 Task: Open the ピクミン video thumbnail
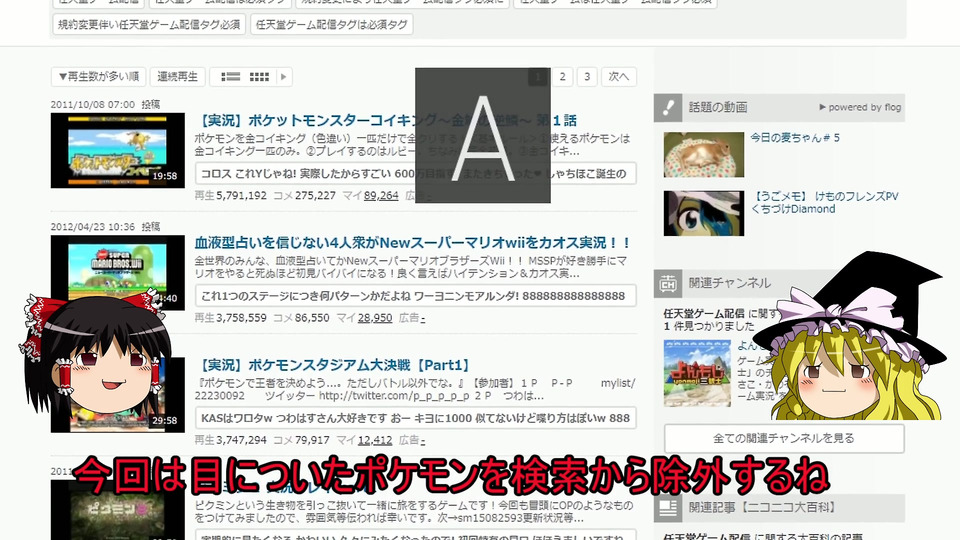tap(118, 509)
